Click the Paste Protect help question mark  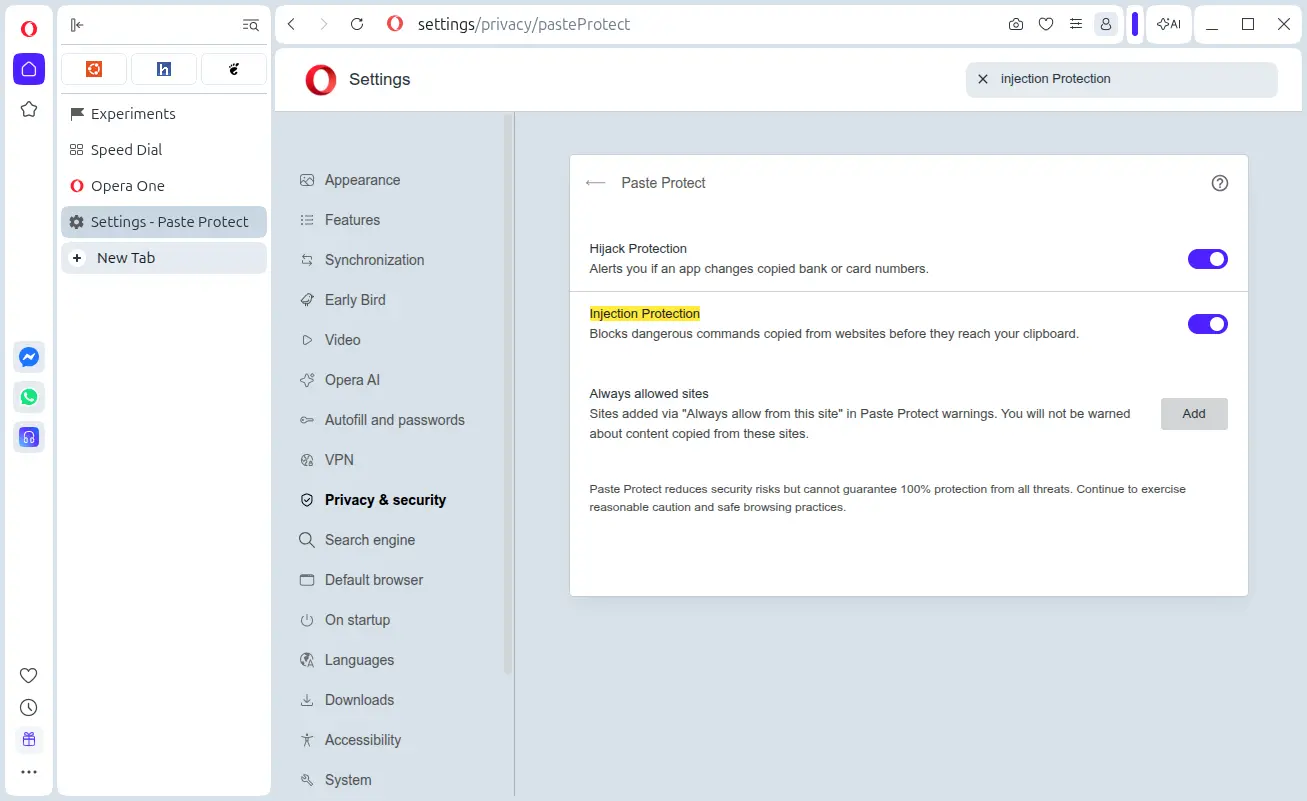pyautogui.click(x=1220, y=183)
